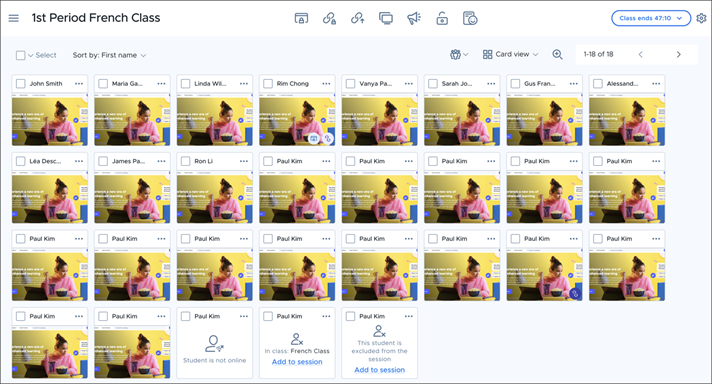Open the groups icon dropdown
Screen dimensions: 712x384
[x=459, y=54]
